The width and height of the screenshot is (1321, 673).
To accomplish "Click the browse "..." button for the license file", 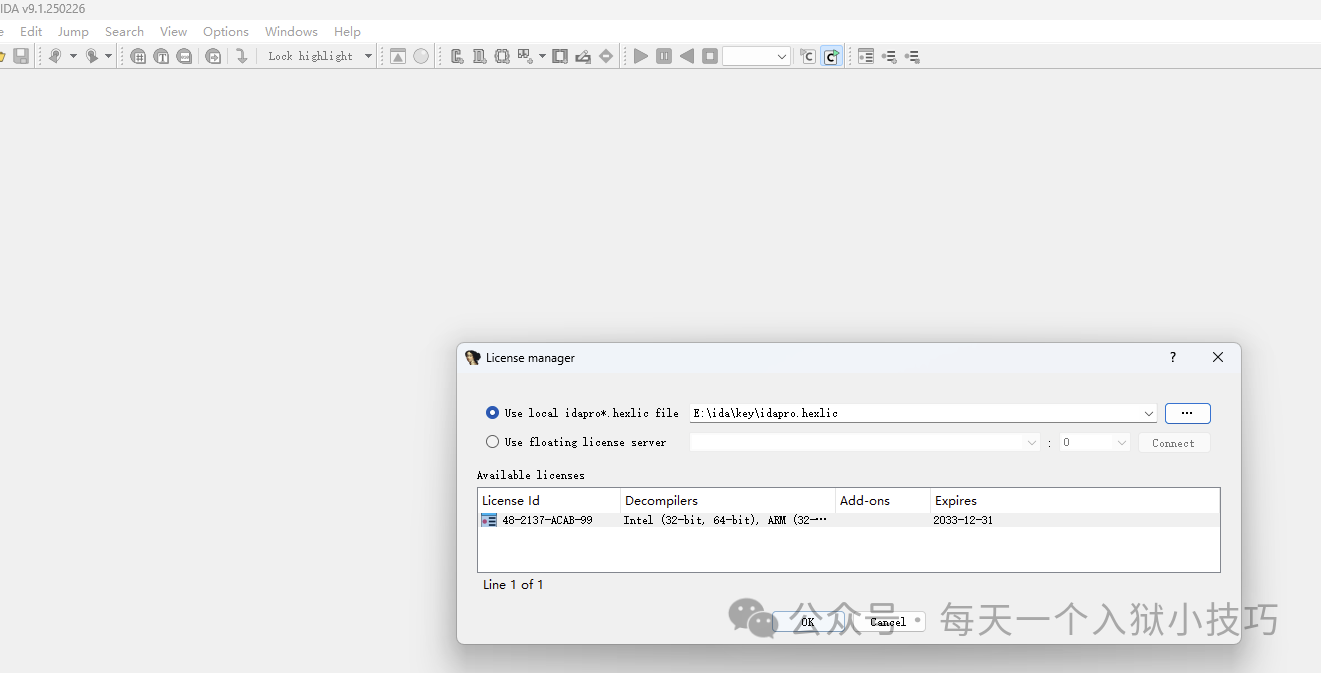I will coord(1187,413).
